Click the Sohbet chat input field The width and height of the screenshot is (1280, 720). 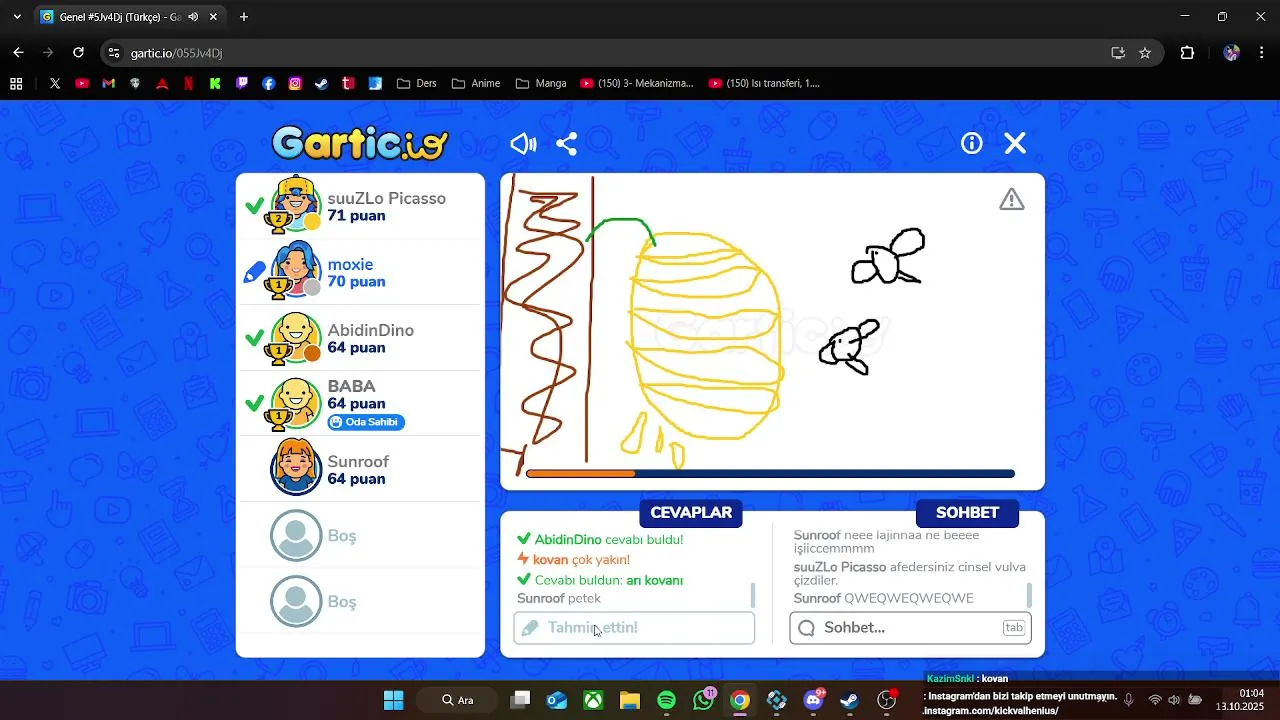click(910, 628)
